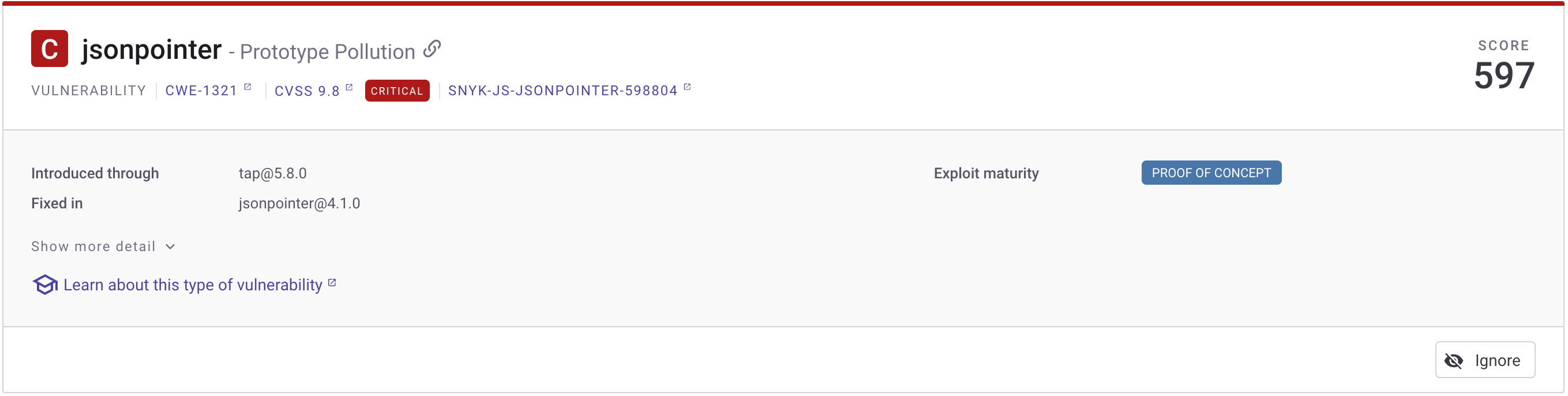Viewport: 1568px width, 396px height.
Task: Click the graduation cap learn icon
Action: pyautogui.click(x=45, y=285)
